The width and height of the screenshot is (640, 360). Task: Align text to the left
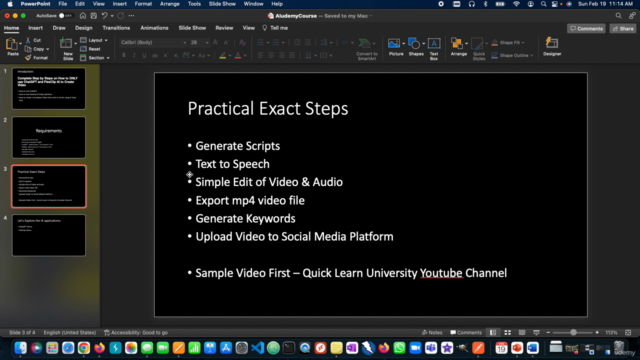[x=261, y=56]
